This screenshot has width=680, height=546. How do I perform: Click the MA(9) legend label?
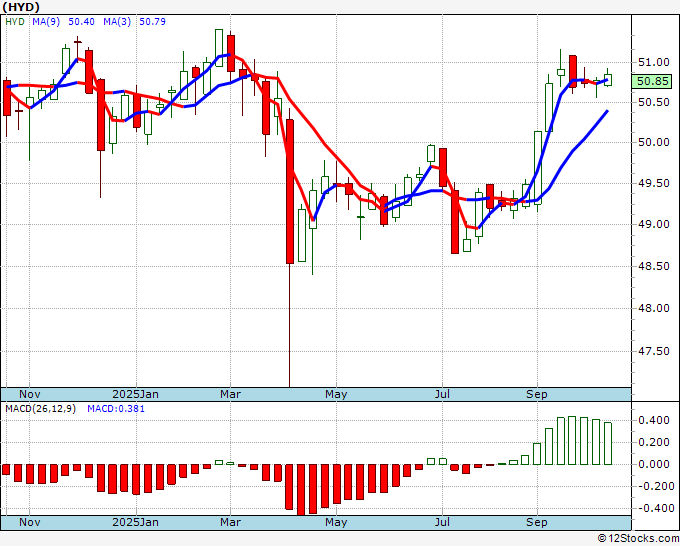[x=46, y=22]
